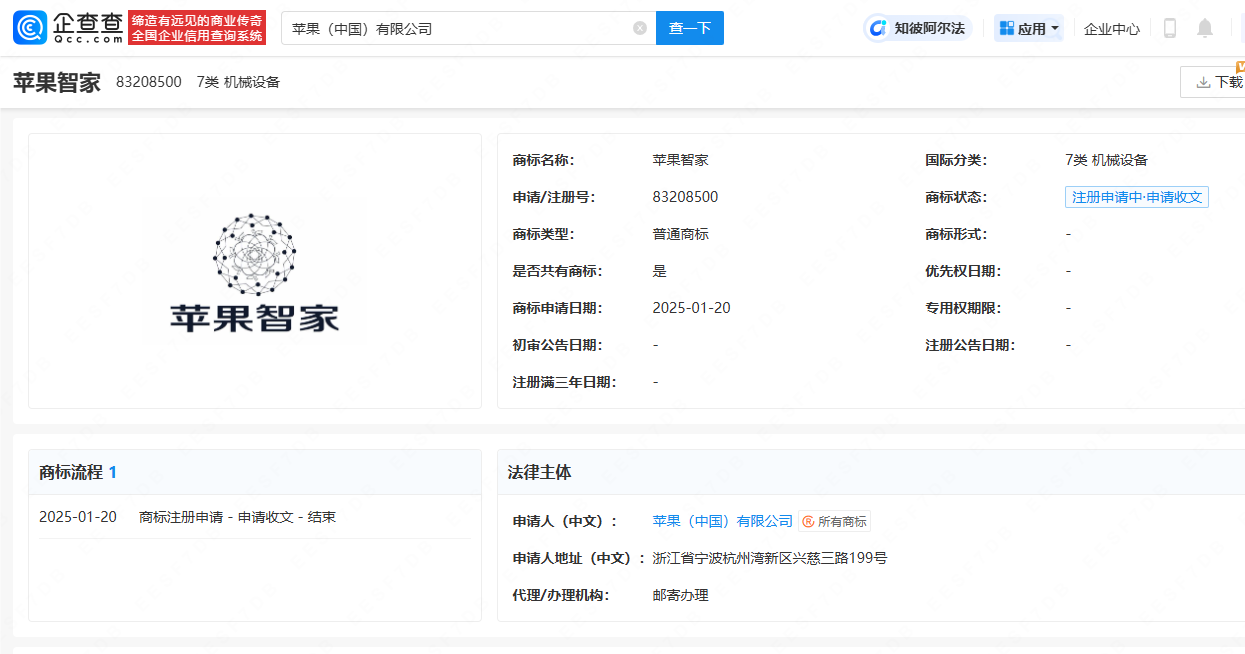The width and height of the screenshot is (1245, 654).
Task: Click the 知彼阿尔法 AI assistant icon
Action: pos(879,28)
